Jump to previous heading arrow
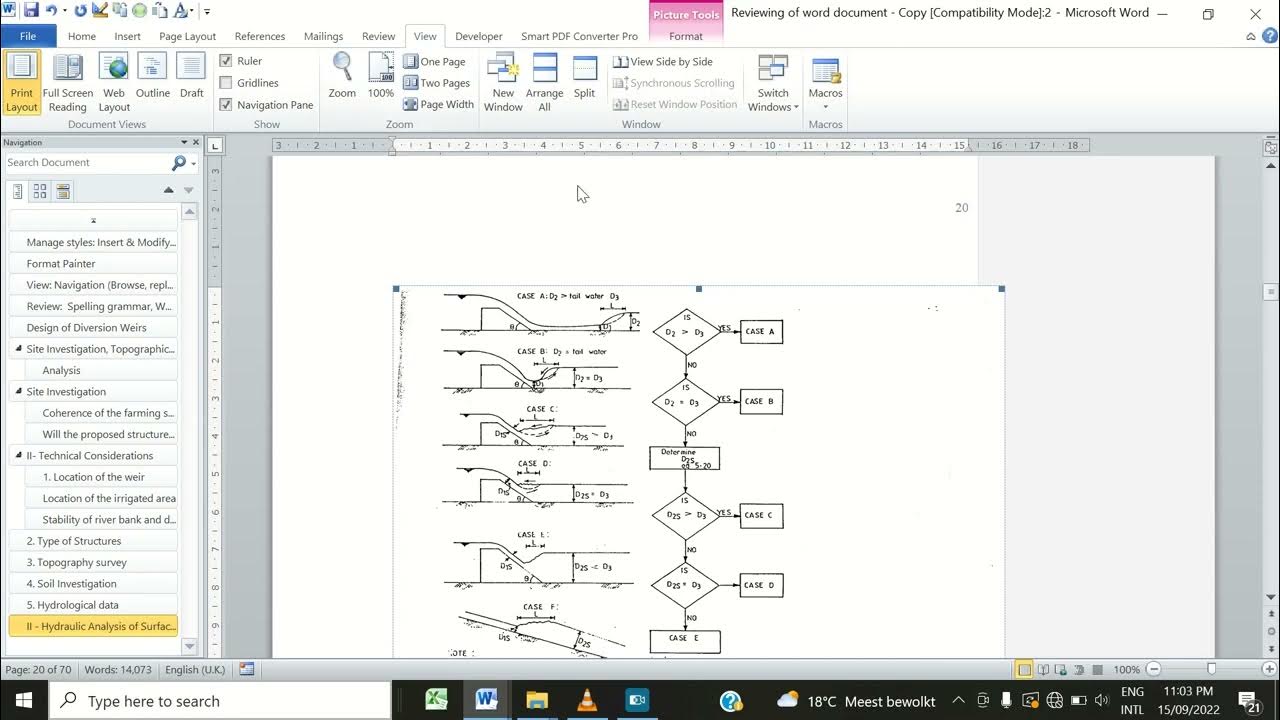 click(168, 190)
